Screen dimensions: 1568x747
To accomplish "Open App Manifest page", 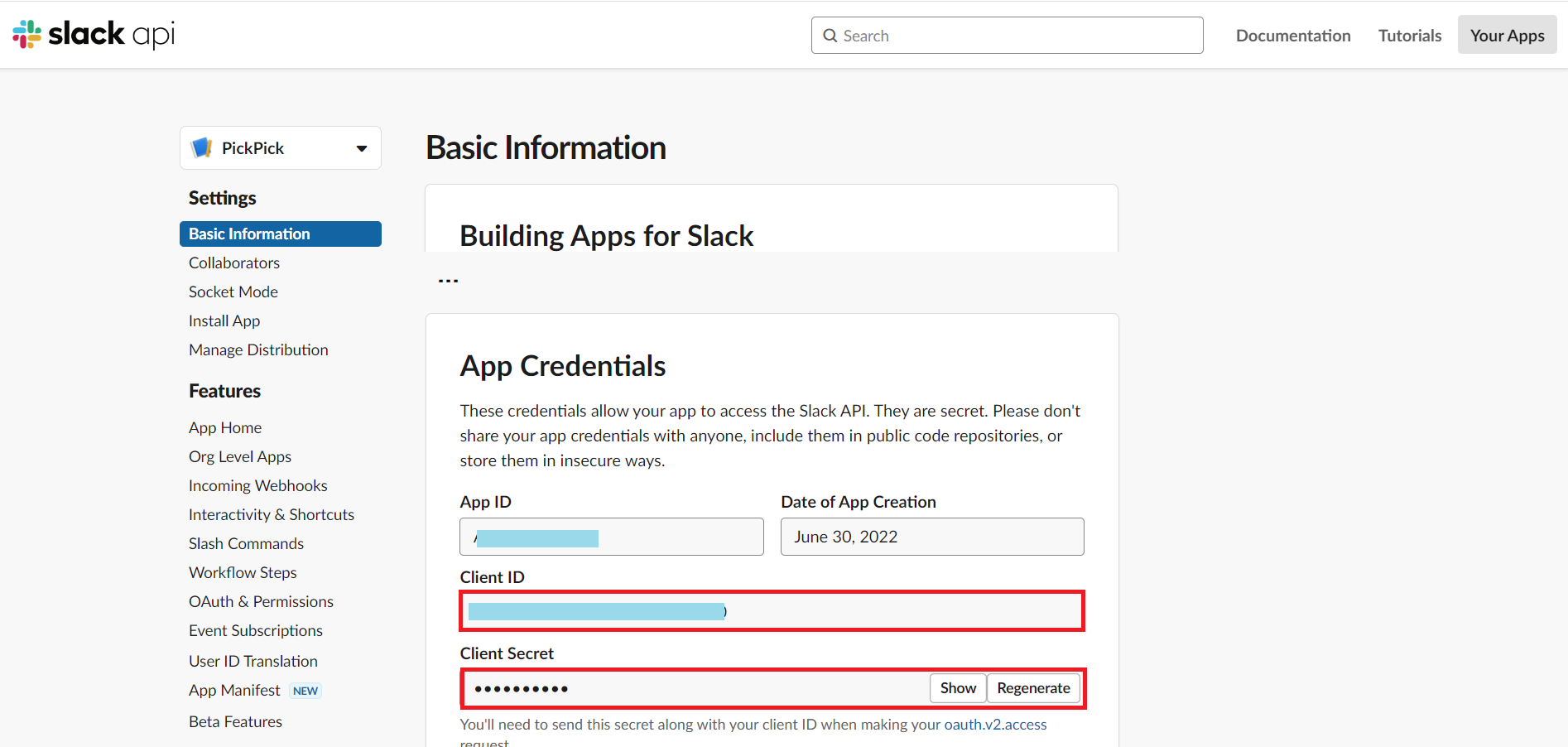I will [x=234, y=690].
